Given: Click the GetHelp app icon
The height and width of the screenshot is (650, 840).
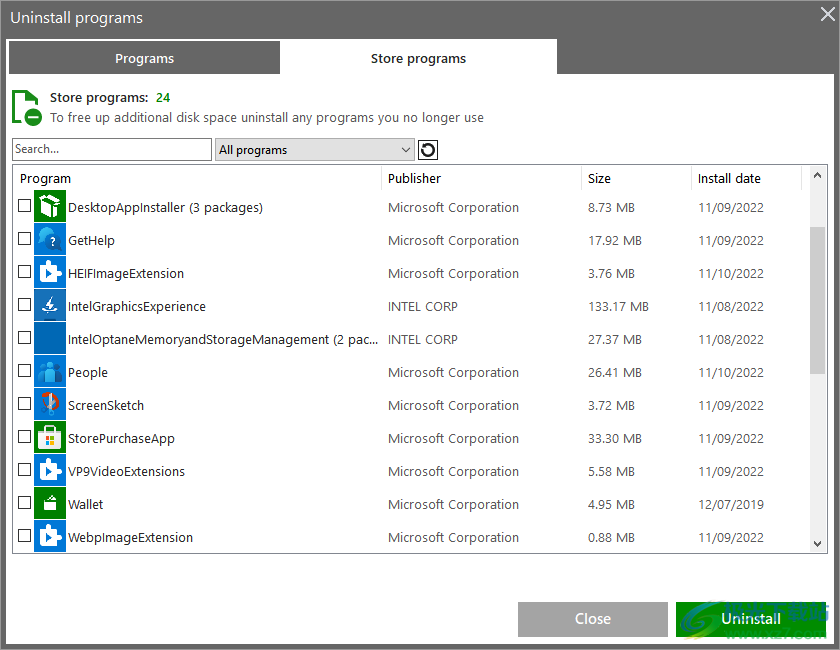Looking at the screenshot, I should click(50, 240).
